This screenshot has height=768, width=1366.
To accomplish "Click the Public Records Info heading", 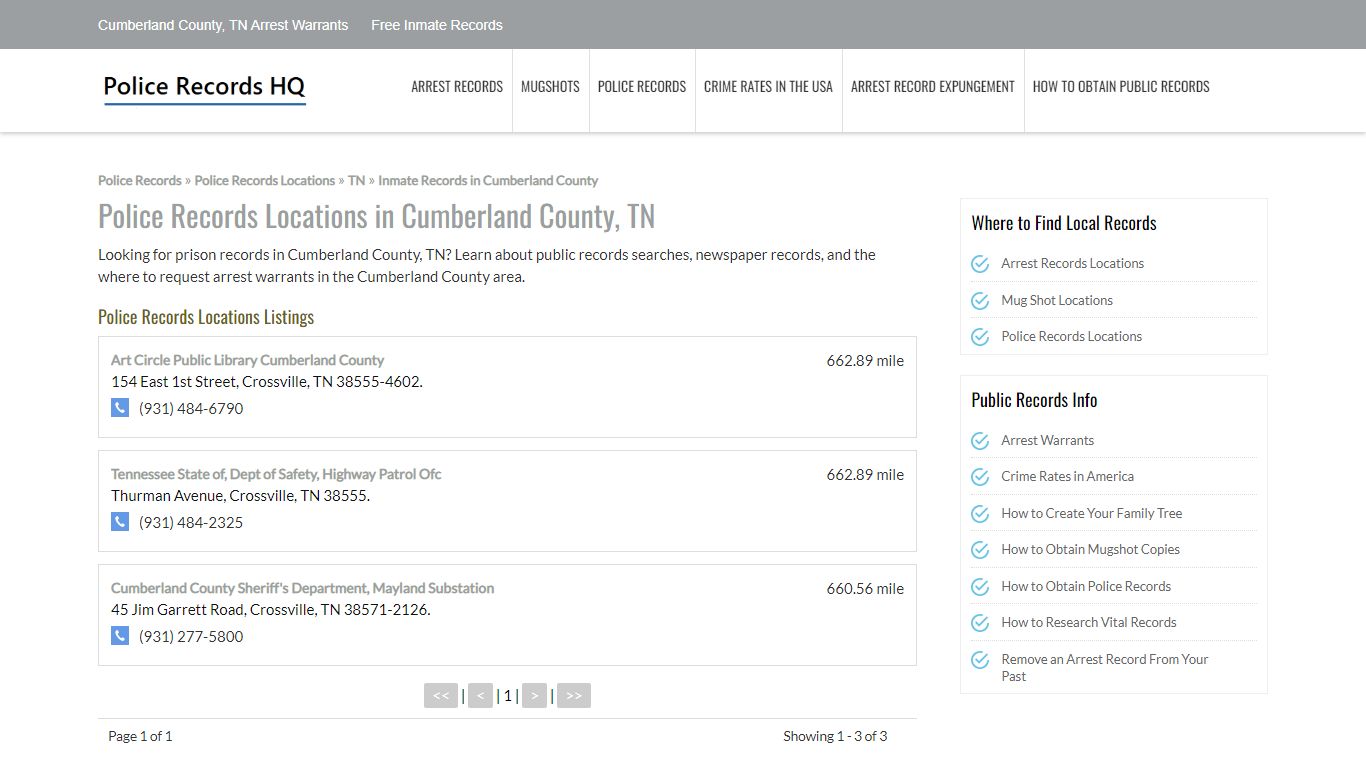I will point(1034,400).
